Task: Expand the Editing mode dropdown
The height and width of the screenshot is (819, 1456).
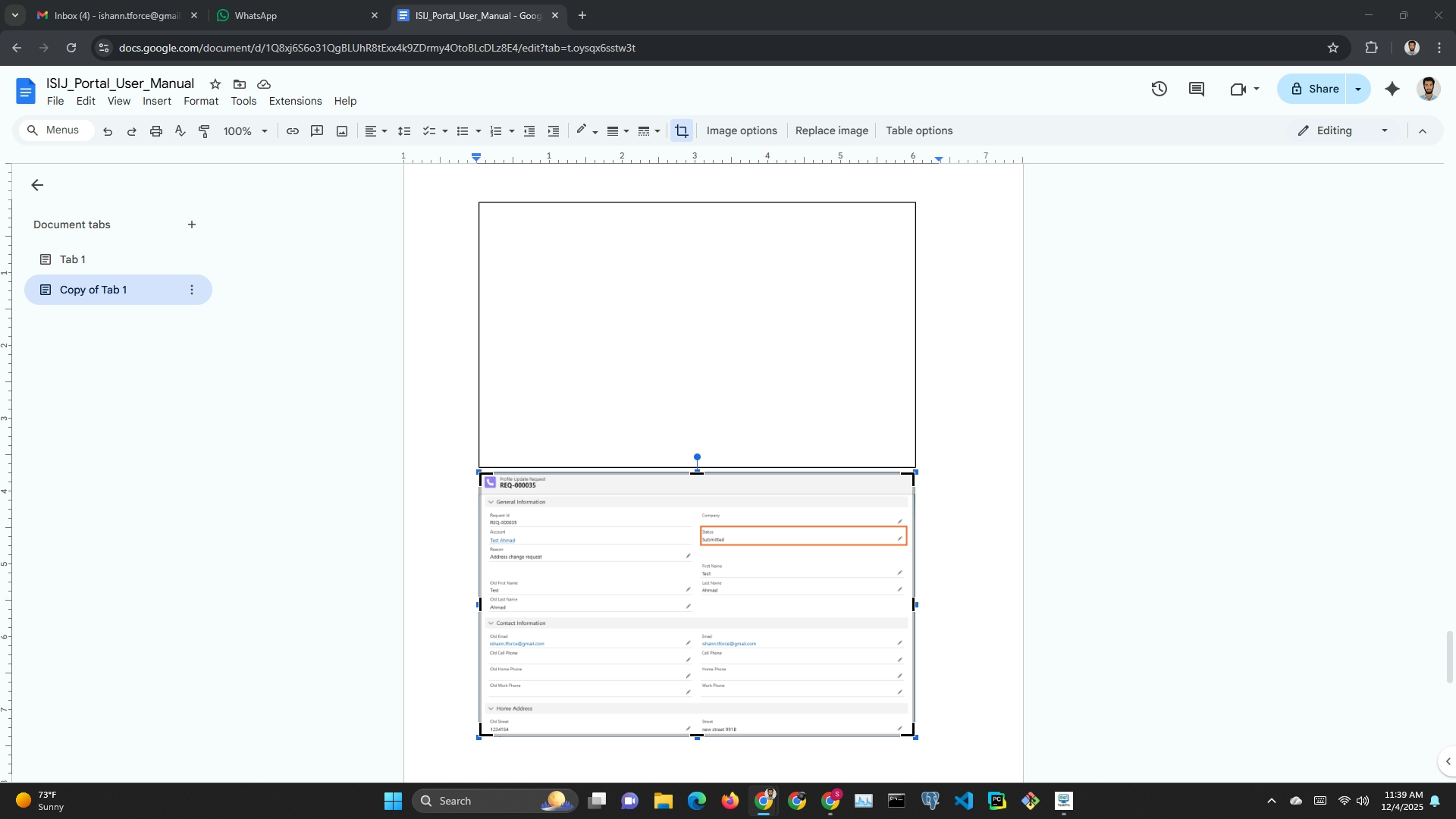Action: tap(1384, 130)
